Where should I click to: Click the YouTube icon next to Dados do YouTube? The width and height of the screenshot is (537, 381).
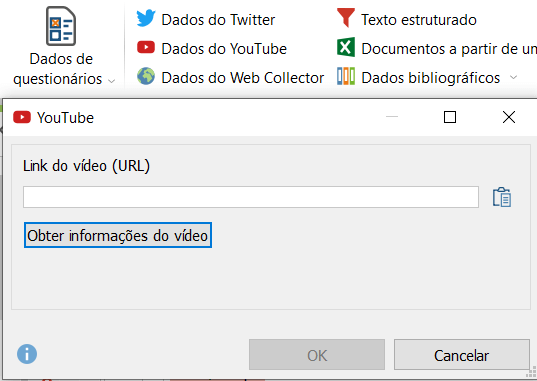[146, 47]
